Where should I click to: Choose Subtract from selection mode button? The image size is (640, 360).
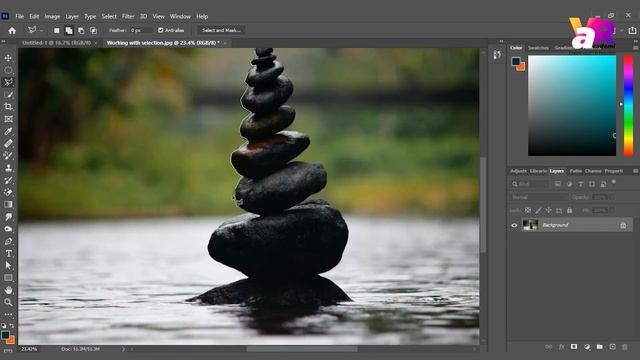tap(81, 30)
